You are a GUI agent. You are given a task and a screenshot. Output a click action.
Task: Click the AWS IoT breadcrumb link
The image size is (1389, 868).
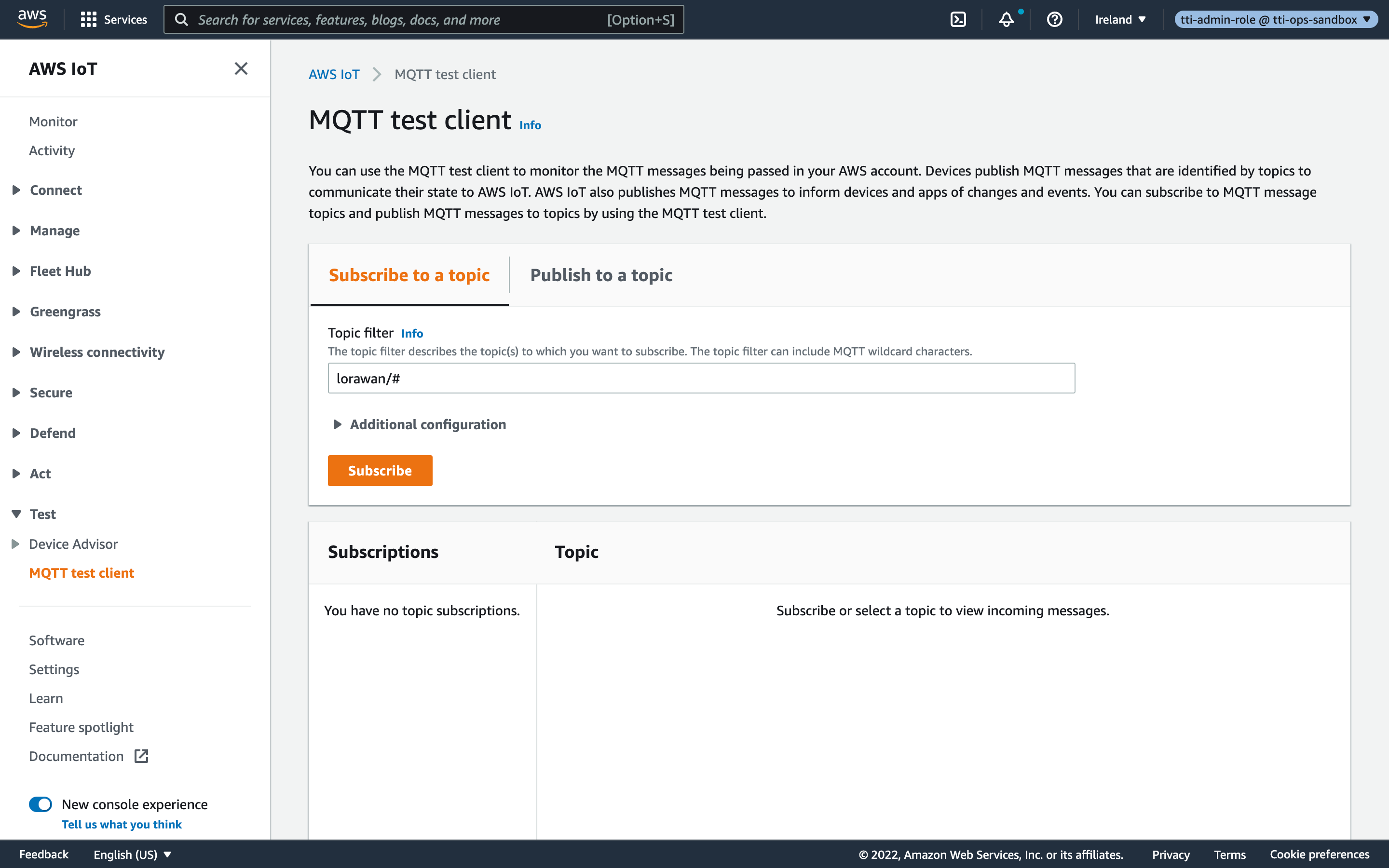(334, 75)
